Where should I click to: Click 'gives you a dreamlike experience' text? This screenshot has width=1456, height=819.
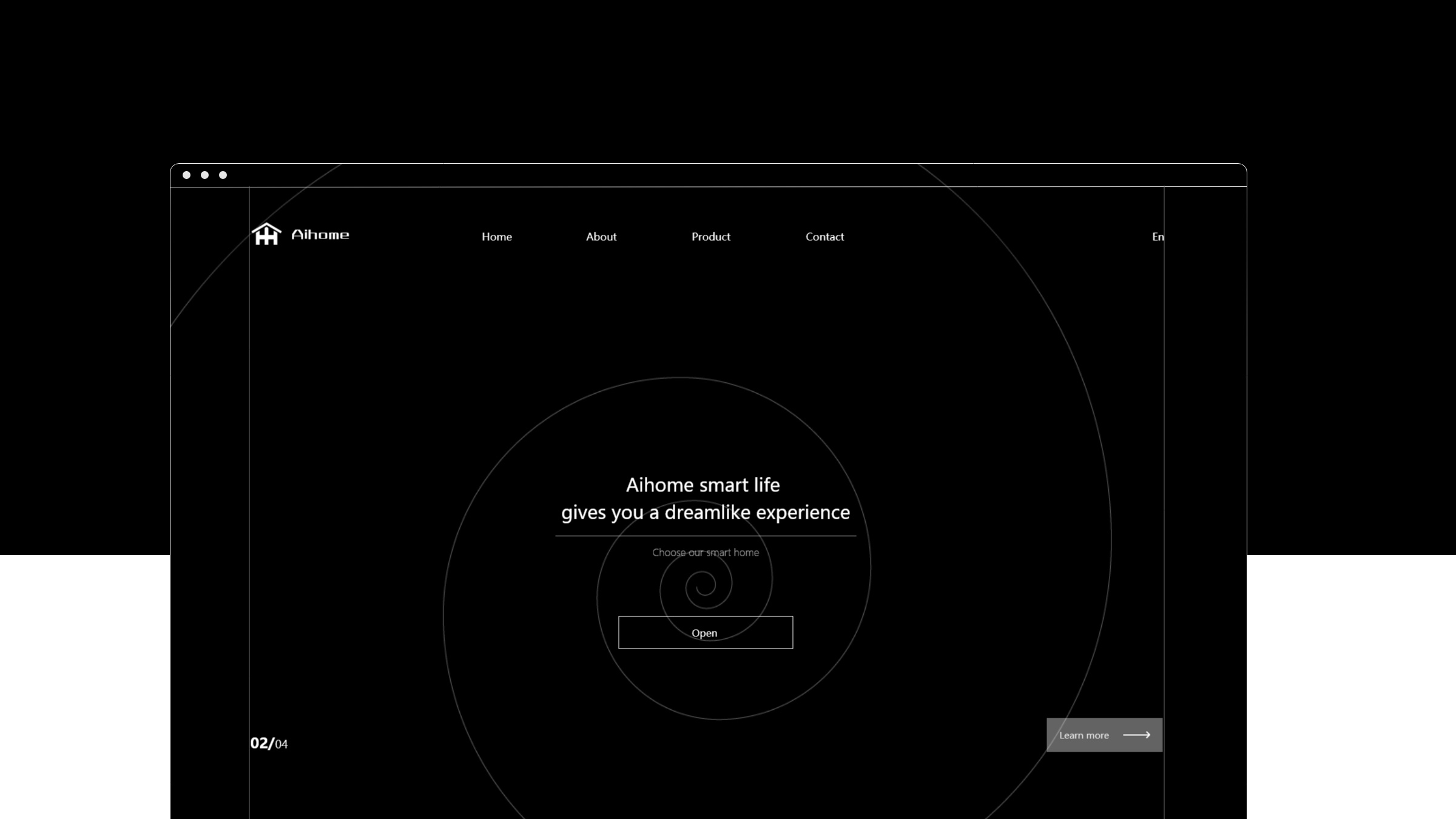click(x=705, y=513)
